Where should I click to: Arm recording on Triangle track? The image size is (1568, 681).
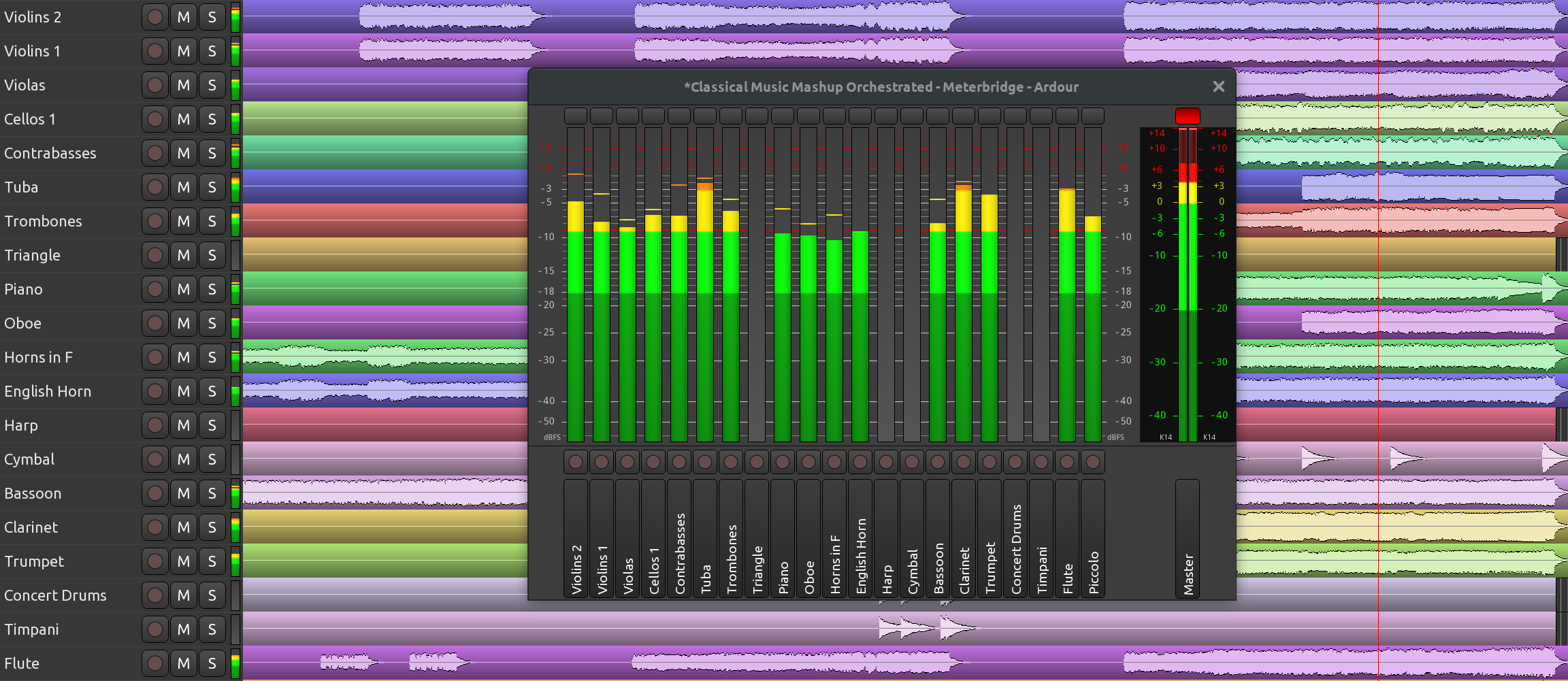coord(155,255)
